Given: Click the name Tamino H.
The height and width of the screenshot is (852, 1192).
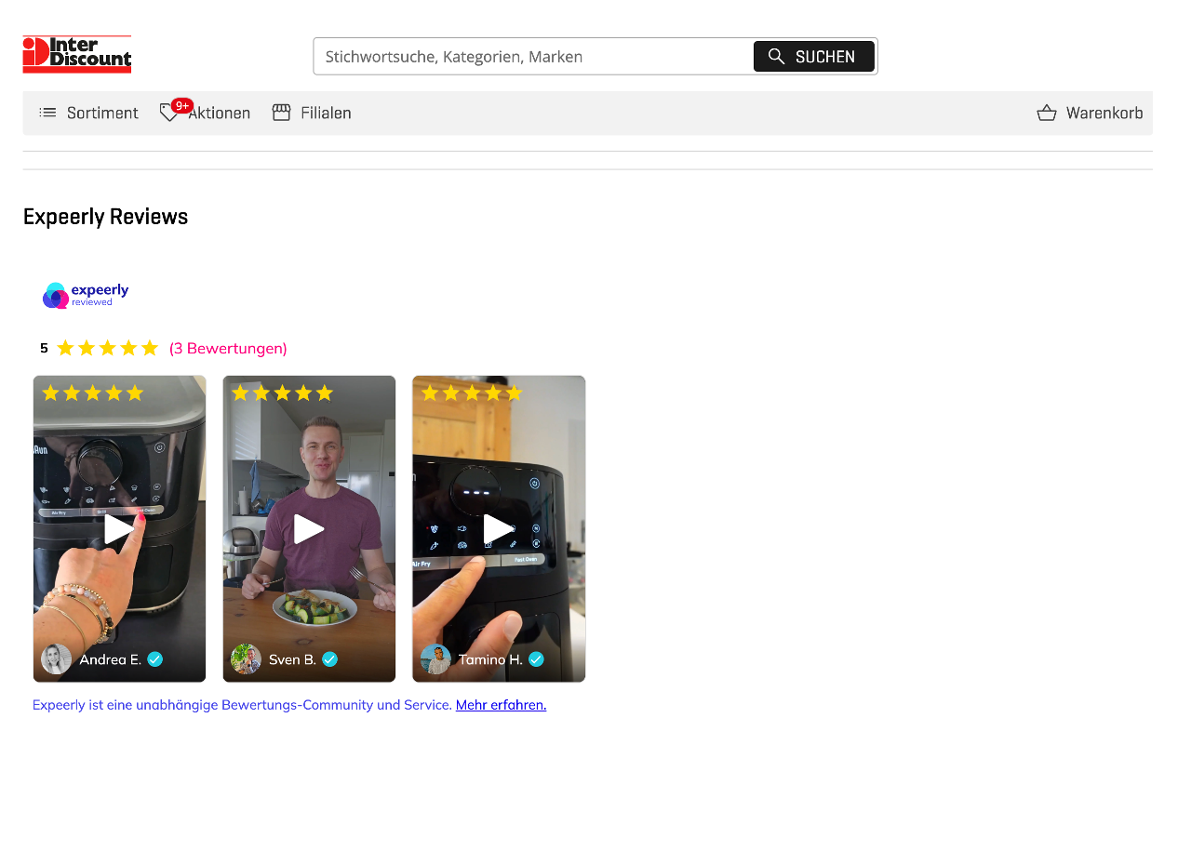Looking at the screenshot, I should point(490,659).
